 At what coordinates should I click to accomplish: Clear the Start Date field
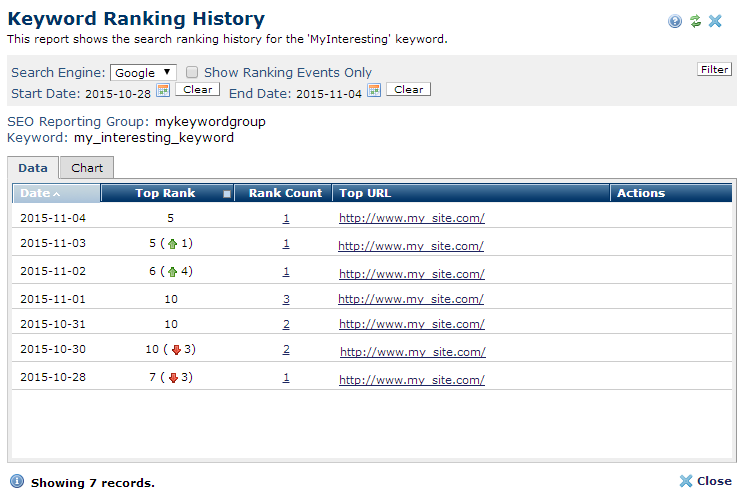198,90
